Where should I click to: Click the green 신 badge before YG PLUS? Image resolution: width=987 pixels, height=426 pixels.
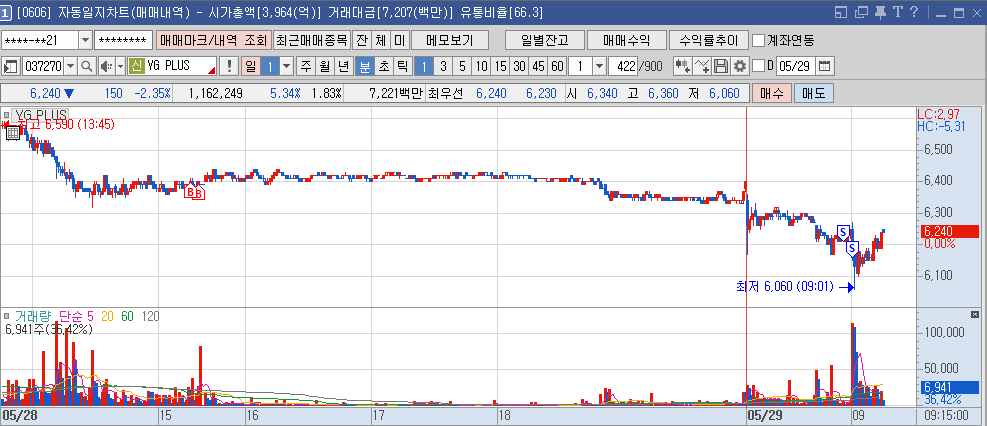click(x=136, y=66)
